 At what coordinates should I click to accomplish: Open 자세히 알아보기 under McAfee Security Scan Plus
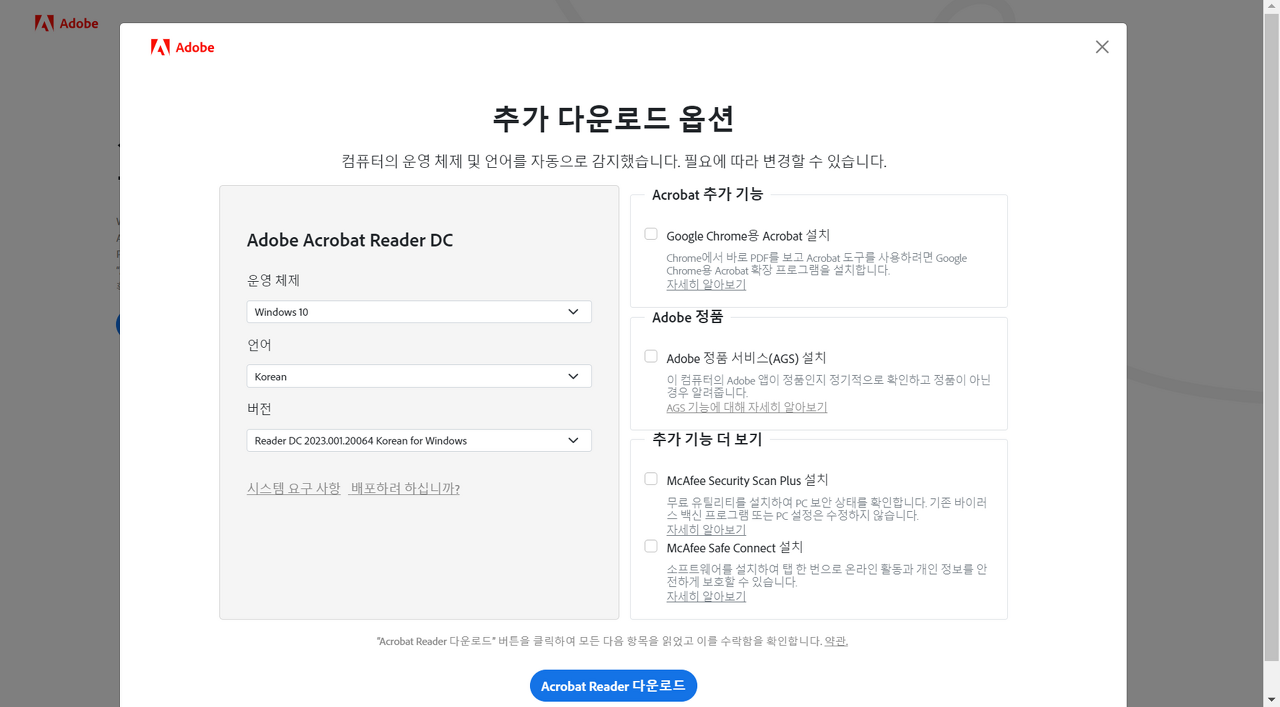[706, 530]
